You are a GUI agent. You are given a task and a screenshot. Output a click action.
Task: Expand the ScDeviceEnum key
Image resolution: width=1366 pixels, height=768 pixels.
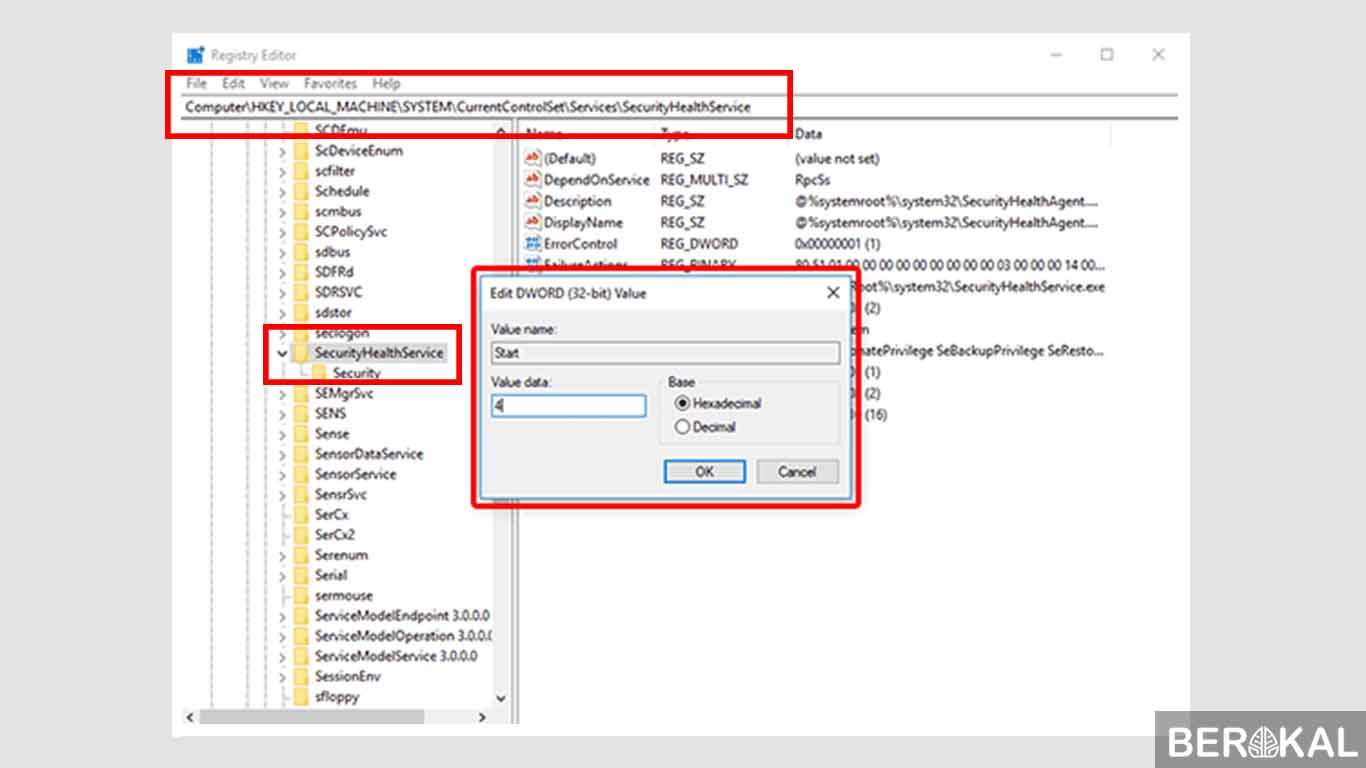click(x=282, y=151)
